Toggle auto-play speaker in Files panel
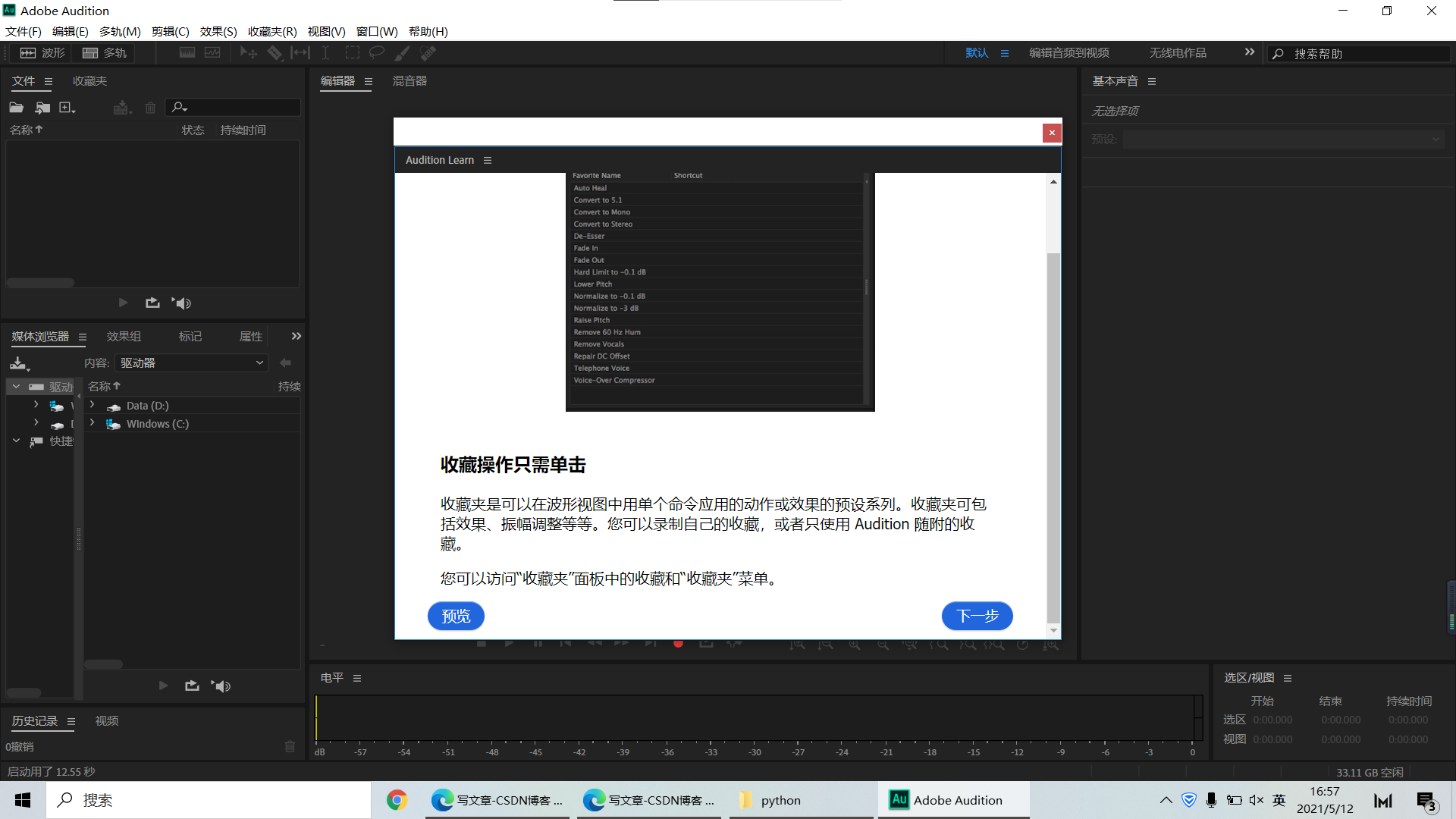This screenshot has width=1456, height=819. tap(181, 303)
